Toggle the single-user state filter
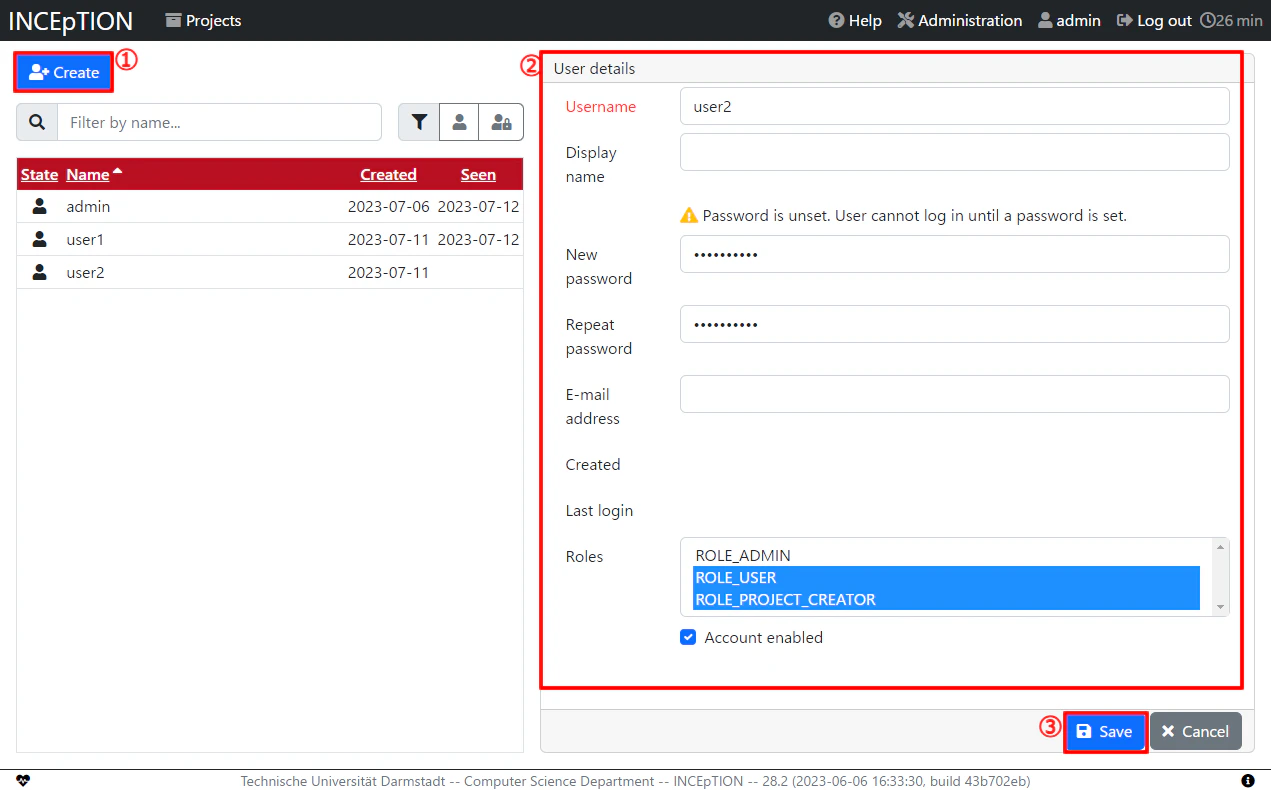1271x790 pixels. click(x=459, y=122)
